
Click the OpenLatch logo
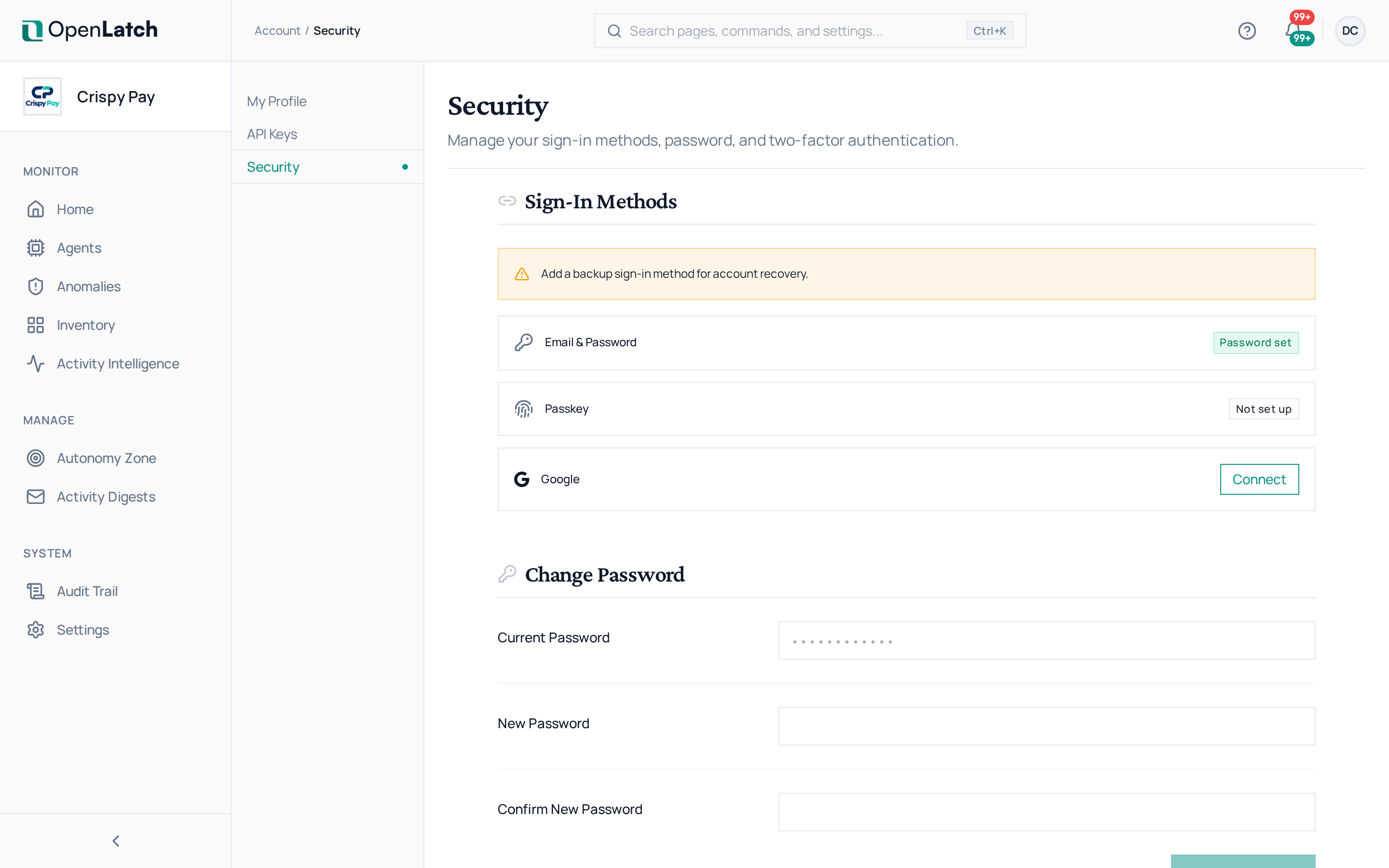pos(90,30)
